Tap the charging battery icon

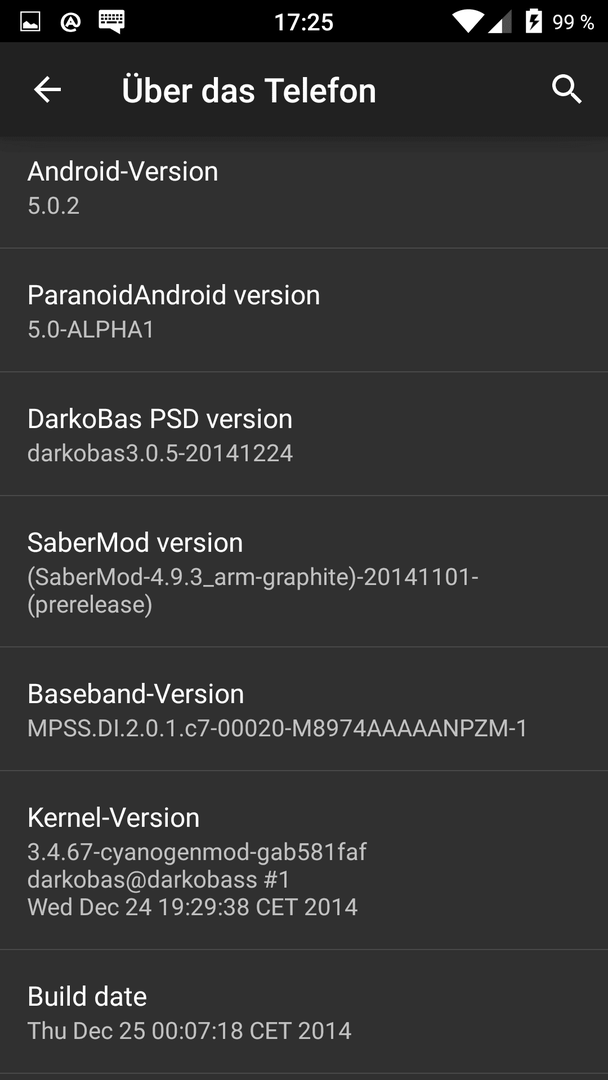pyautogui.click(x=534, y=21)
